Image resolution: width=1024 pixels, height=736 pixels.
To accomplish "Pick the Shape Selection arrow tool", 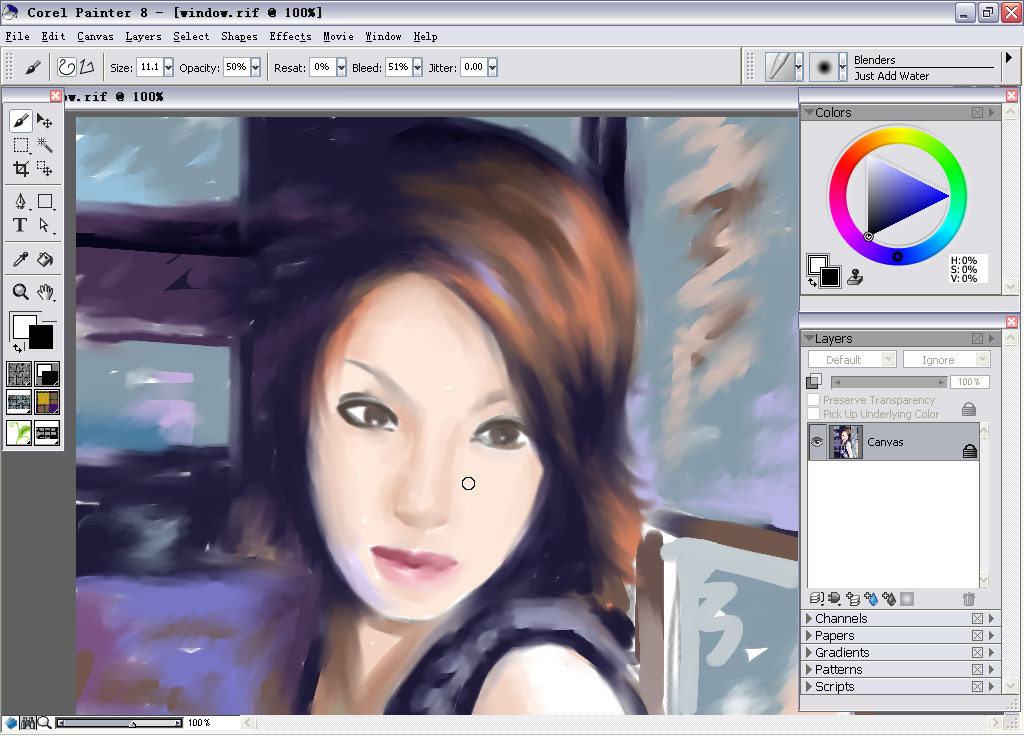I will [44, 225].
